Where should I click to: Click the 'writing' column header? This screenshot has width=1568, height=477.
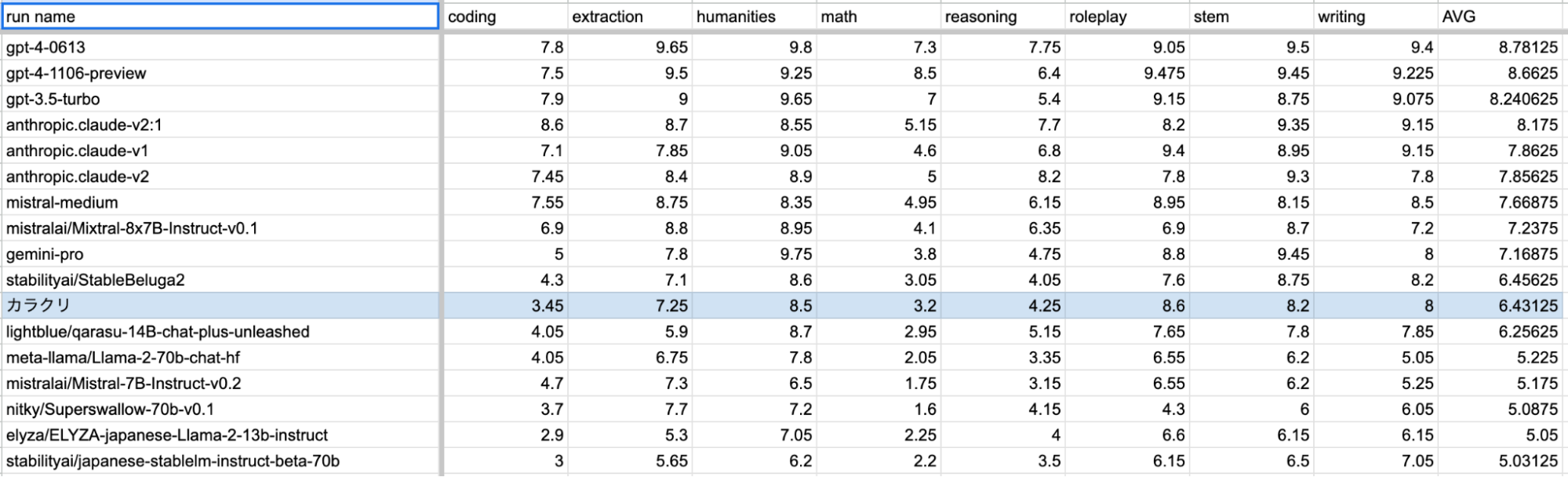pos(1375,16)
